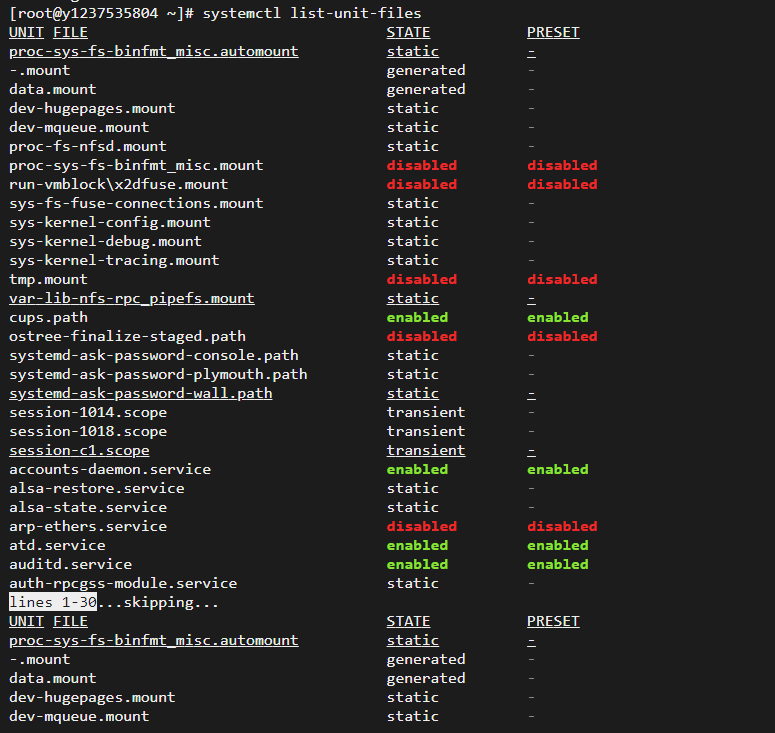The image size is (775, 733).
Task: Click the run-vmblock\x2dfuse.mount entry
Action: 119,184
